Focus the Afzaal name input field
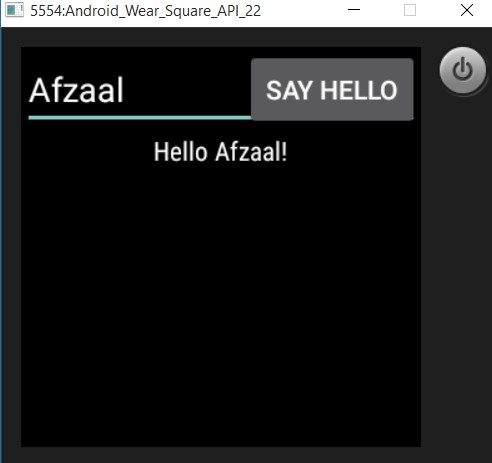 pos(140,90)
